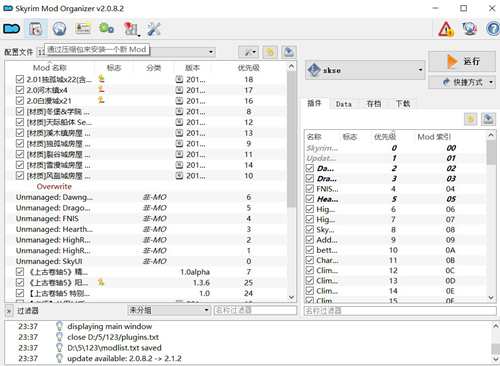Switch to the downloads tab
500x366 pixels.
point(403,104)
